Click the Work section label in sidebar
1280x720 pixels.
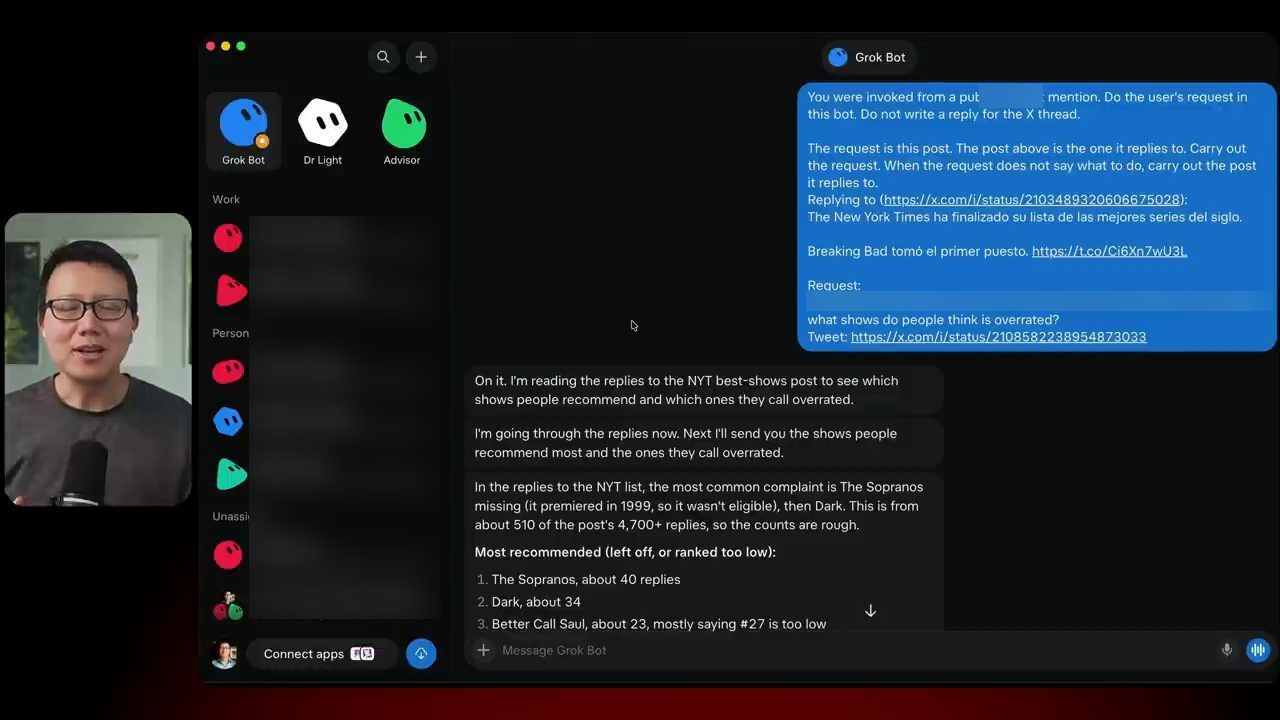coord(226,199)
